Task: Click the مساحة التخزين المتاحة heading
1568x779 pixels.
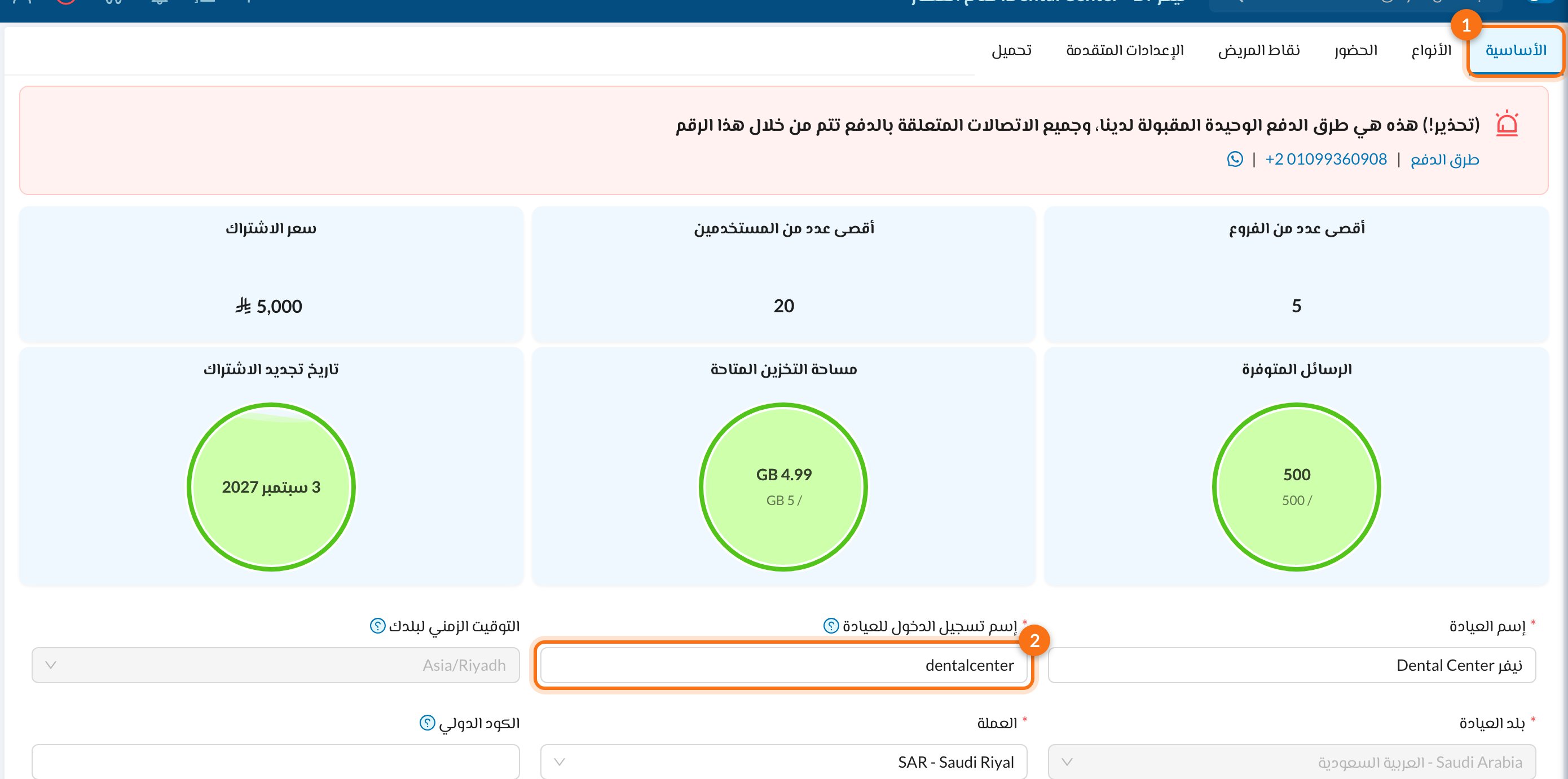Action: click(784, 369)
